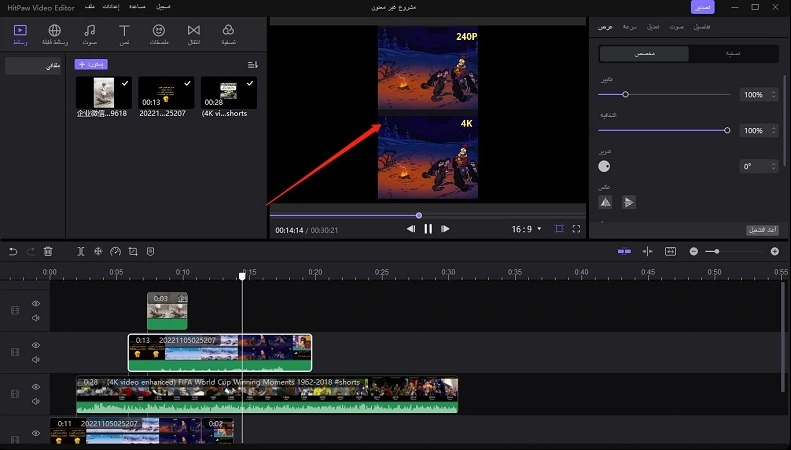Click the preview crop frame icon
The image size is (791, 450).
pyautogui.click(x=559, y=229)
